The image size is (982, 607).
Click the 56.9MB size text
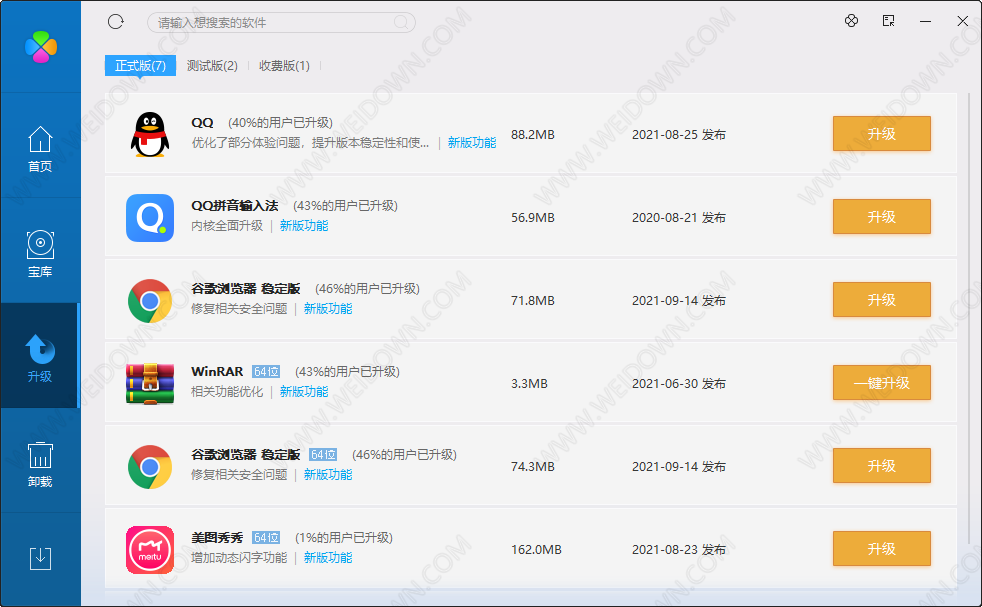tap(533, 217)
